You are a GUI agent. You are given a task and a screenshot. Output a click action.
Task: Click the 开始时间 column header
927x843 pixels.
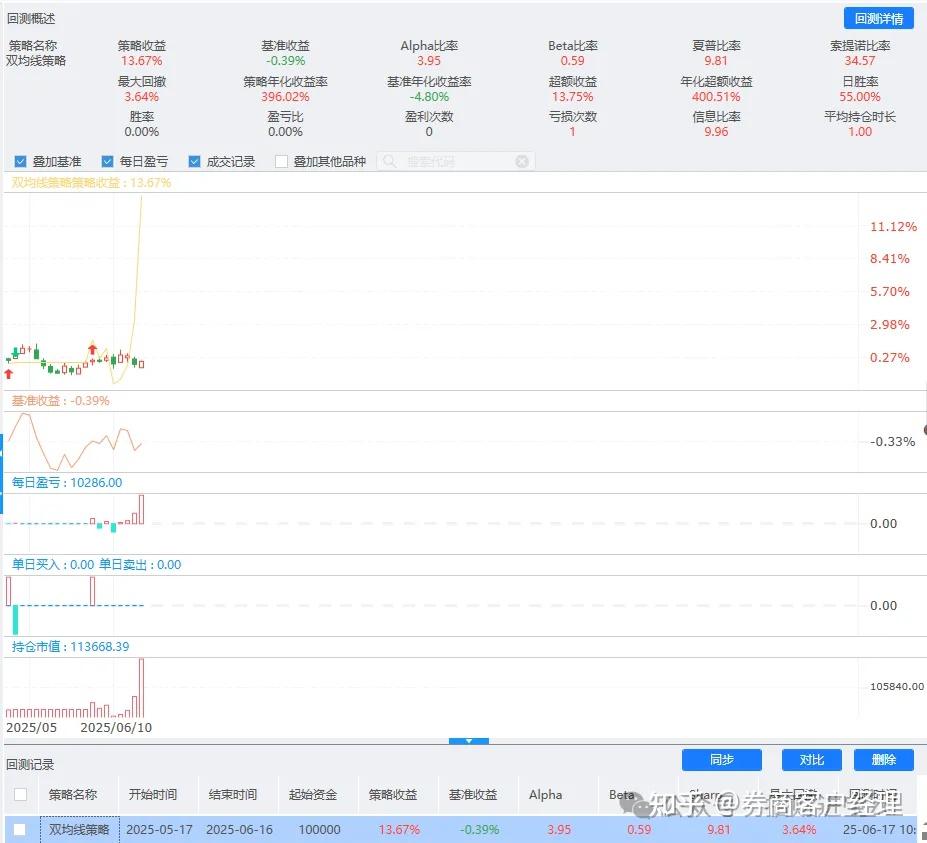pyautogui.click(x=155, y=794)
